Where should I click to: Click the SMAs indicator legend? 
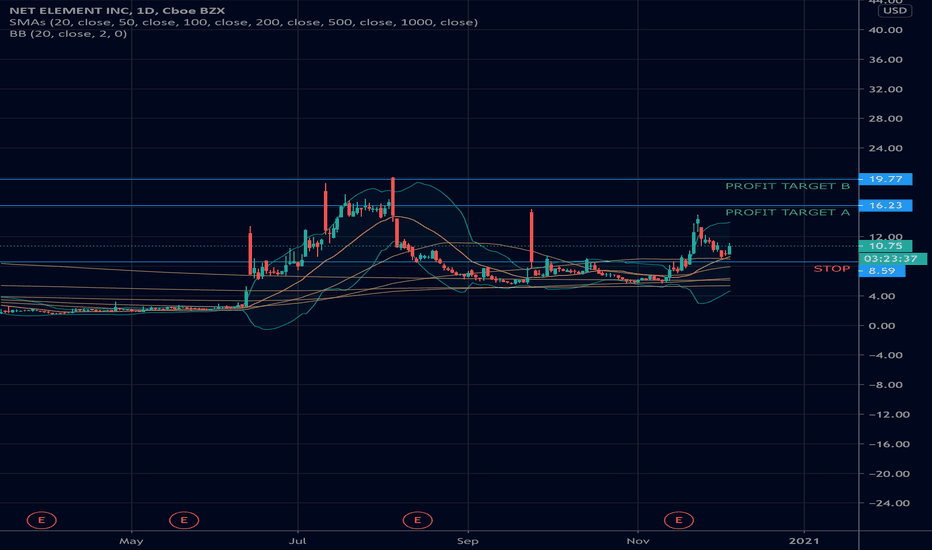click(x=243, y=23)
